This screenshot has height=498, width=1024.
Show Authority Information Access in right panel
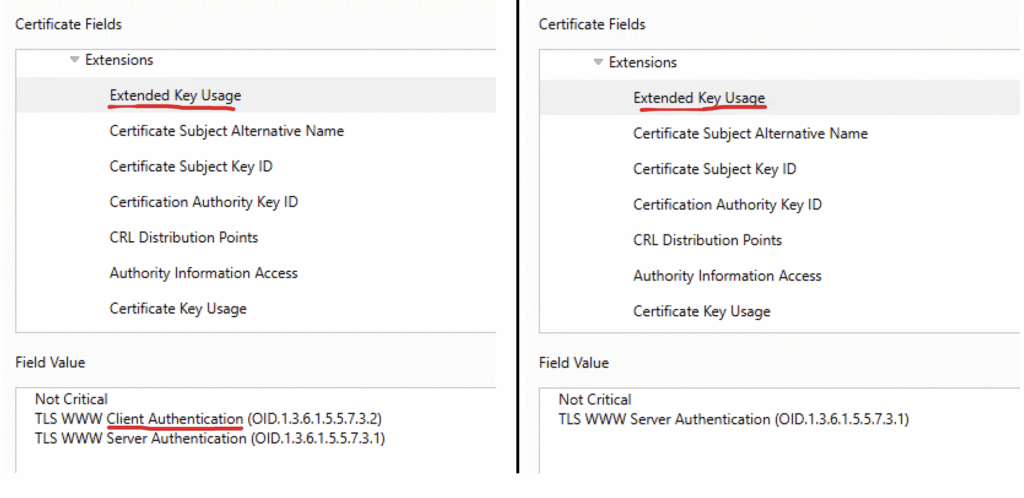727,275
